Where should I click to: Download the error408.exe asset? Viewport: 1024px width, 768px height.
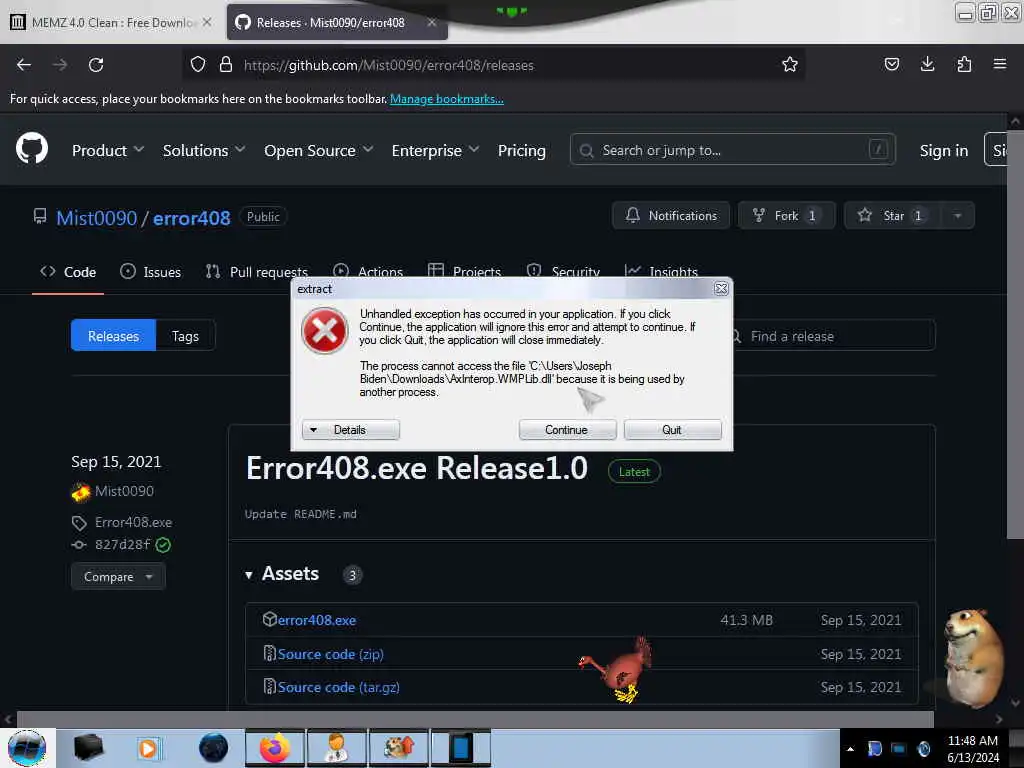point(317,620)
